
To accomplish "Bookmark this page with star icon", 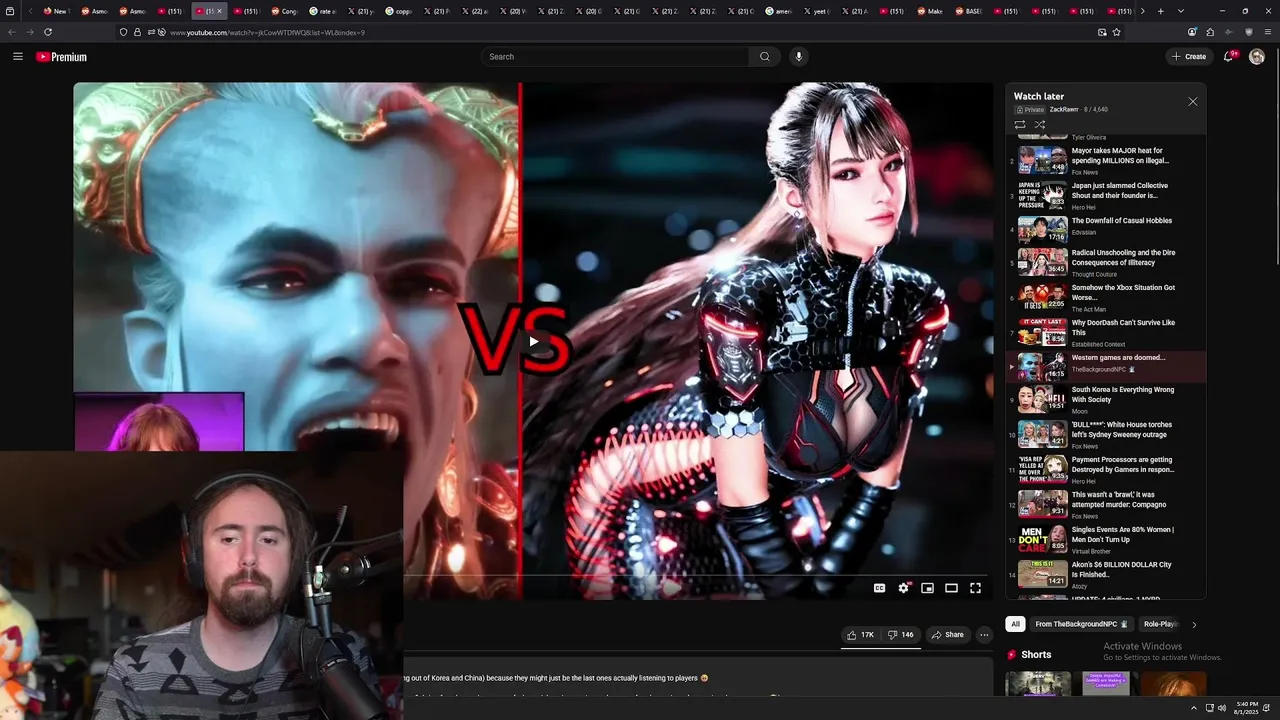I will click(x=1117, y=32).
